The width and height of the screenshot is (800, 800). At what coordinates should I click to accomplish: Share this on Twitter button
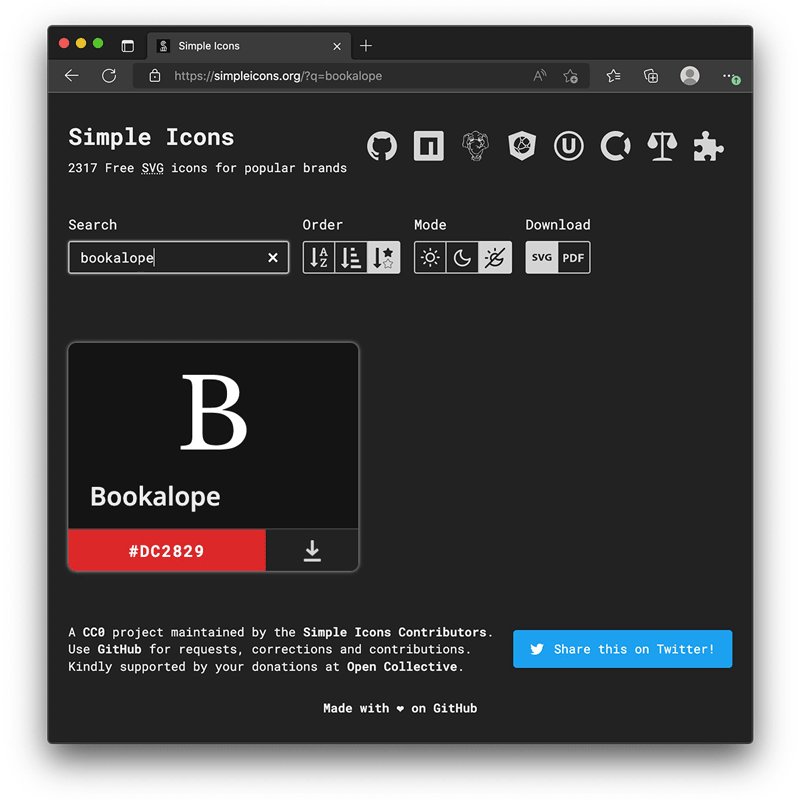(622, 649)
